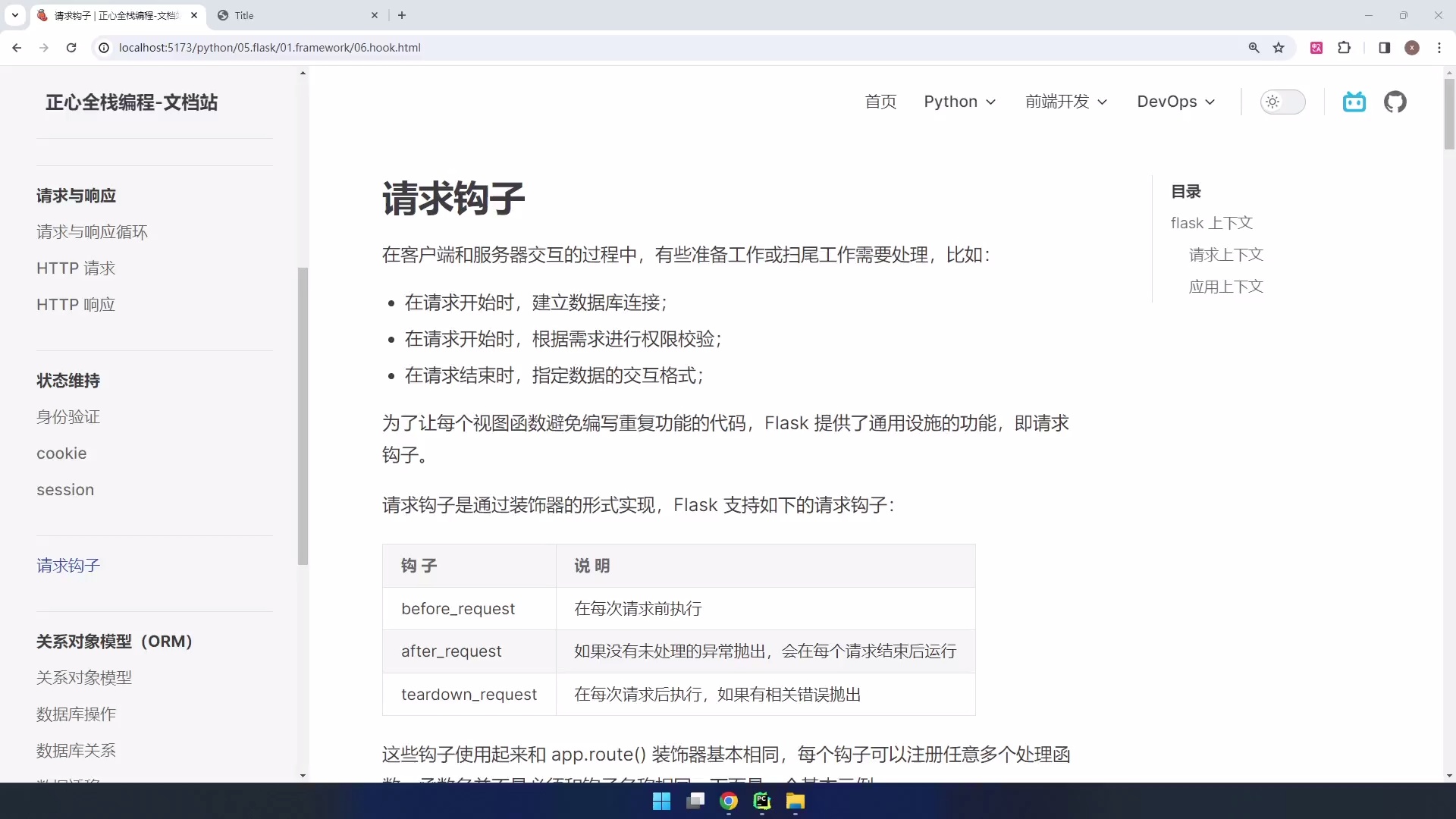
Task: Open the GitHub repository icon
Action: pyautogui.click(x=1395, y=102)
